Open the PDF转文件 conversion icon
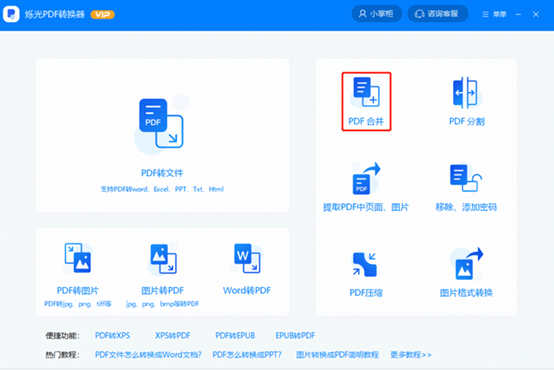 (x=161, y=123)
